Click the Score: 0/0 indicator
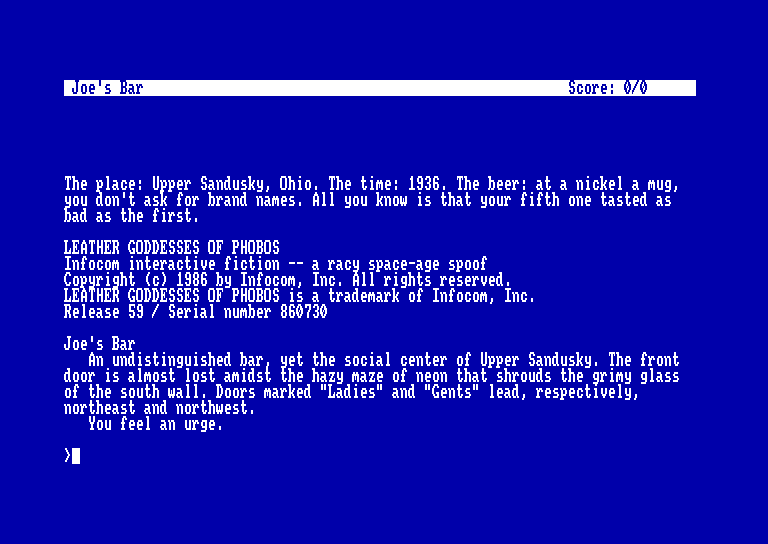The height and width of the screenshot is (544, 768). [x=608, y=88]
